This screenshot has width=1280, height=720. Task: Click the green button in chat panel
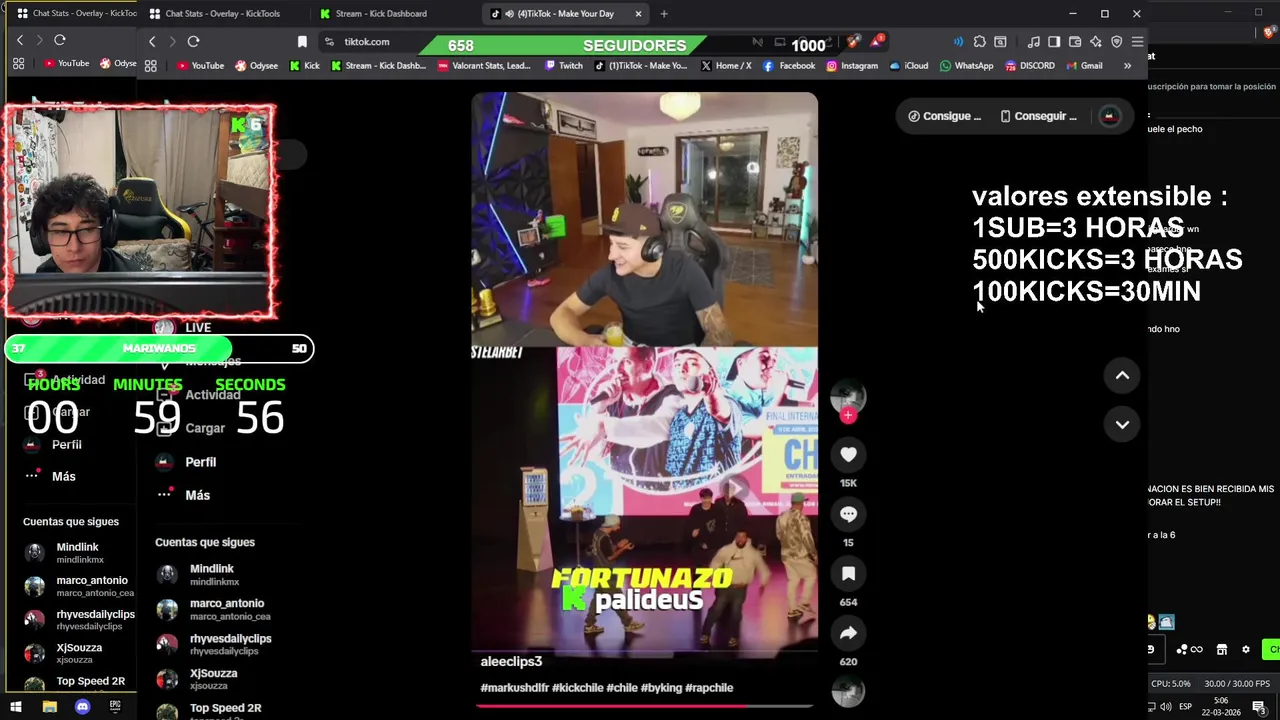tap(1271, 650)
